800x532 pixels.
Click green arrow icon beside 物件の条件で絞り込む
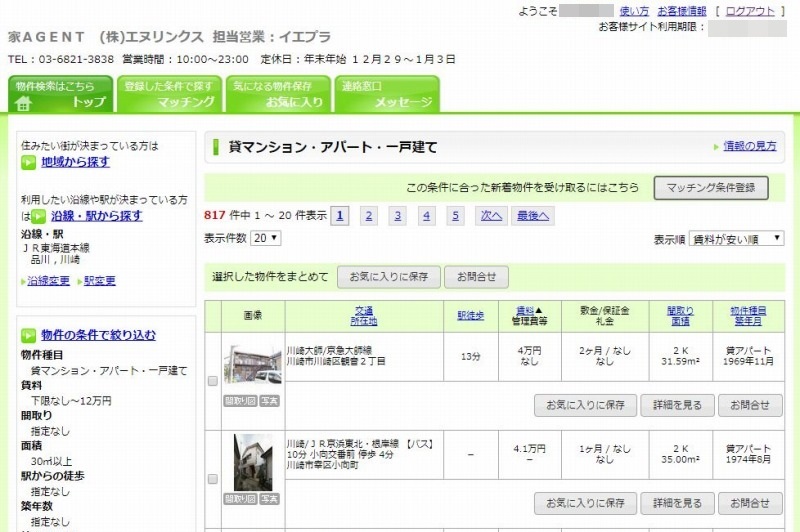point(29,336)
